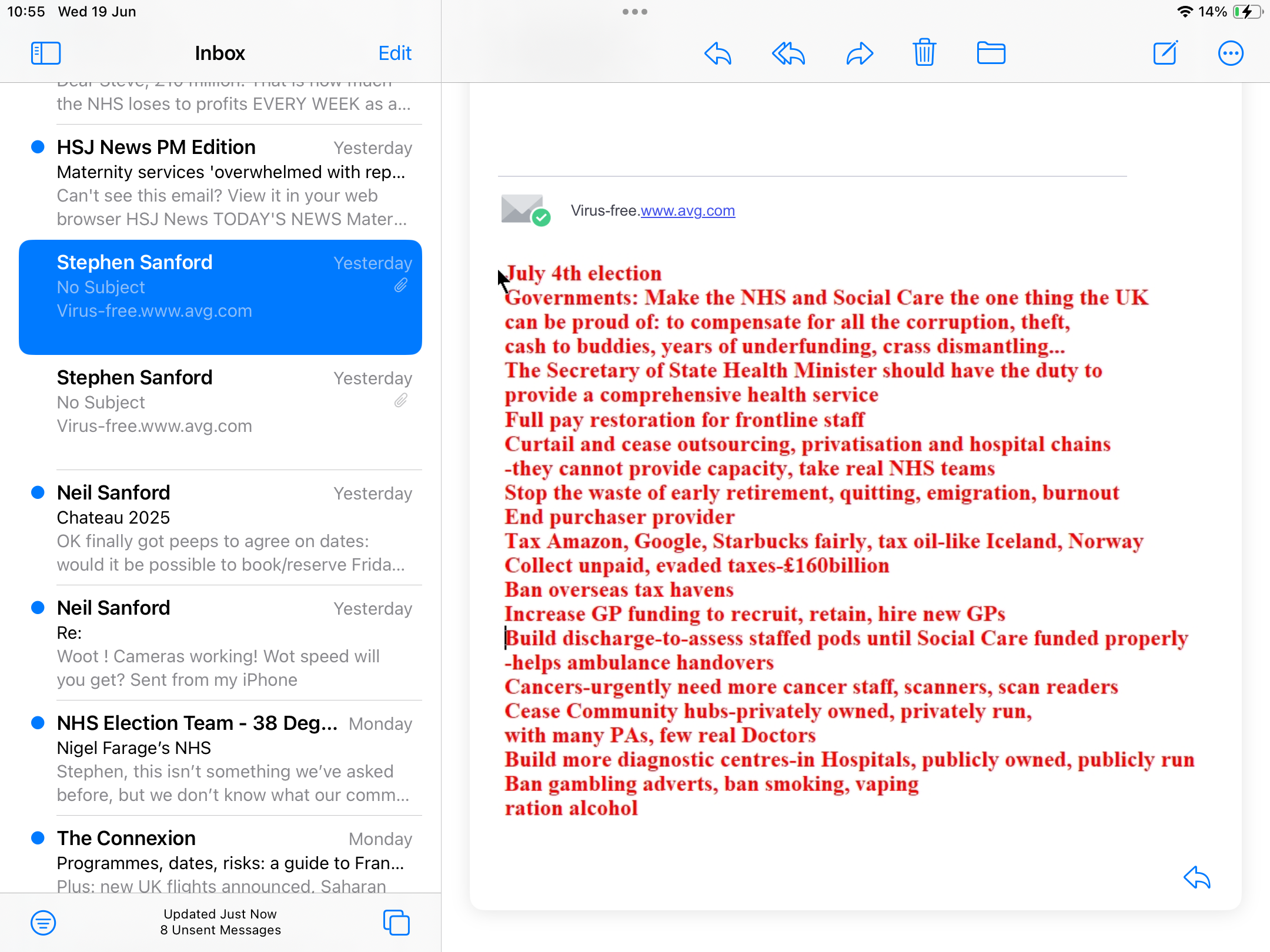The image size is (1270, 952).
Task: Click 'End purchaser provider' line
Action: (620, 517)
